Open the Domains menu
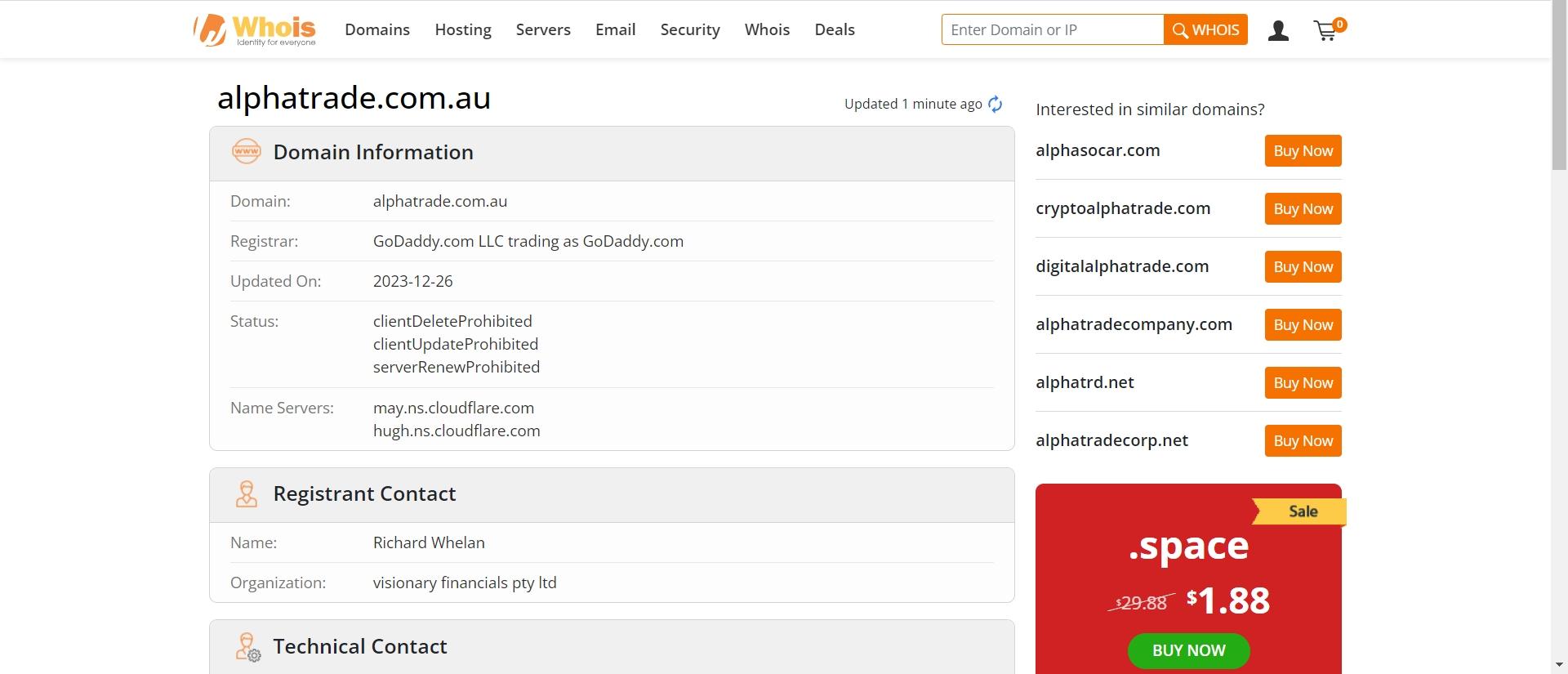1568x674 pixels. click(377, 29)
